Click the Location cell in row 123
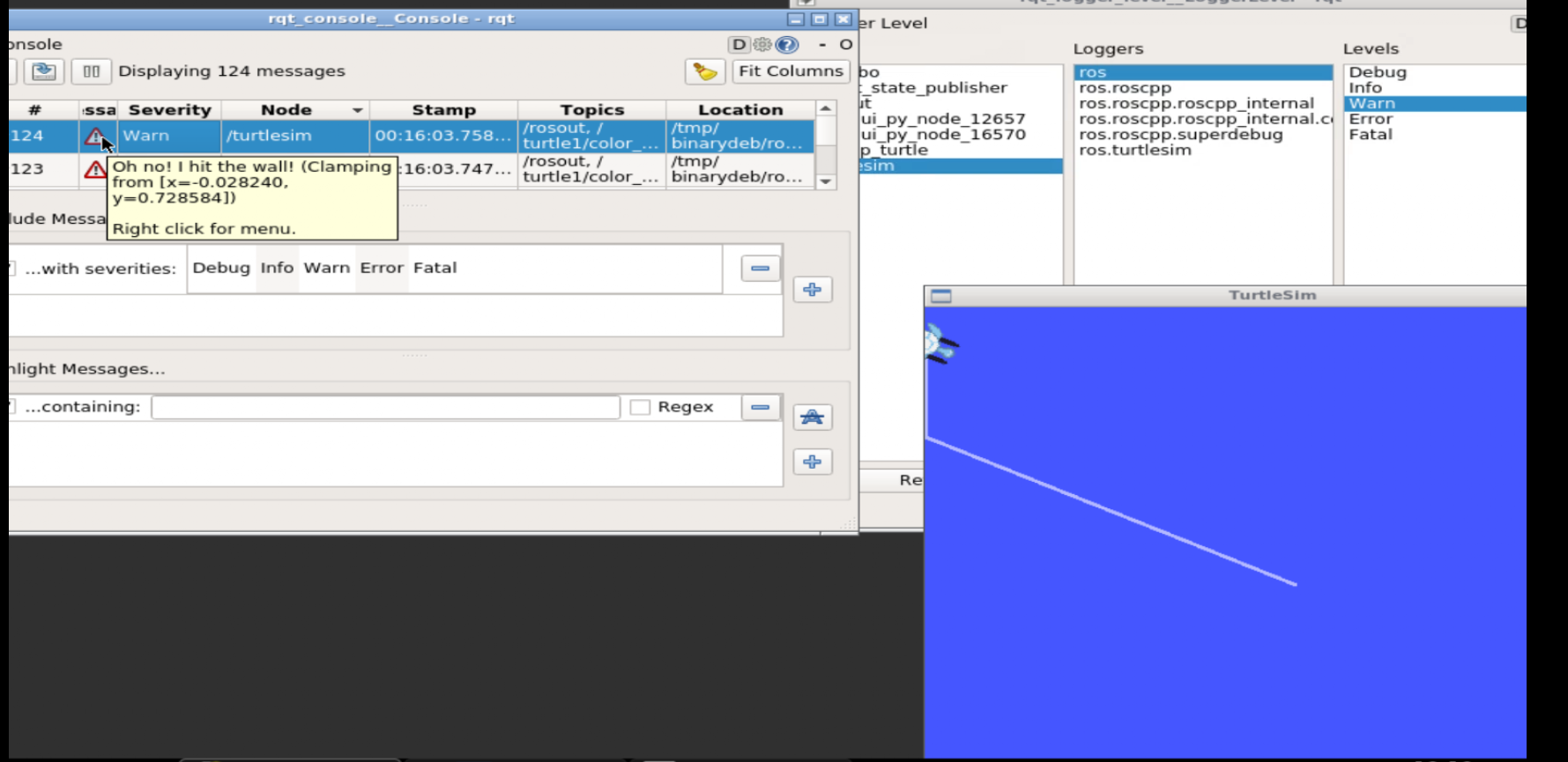The image size is (1568, 762). click(740, 169)
